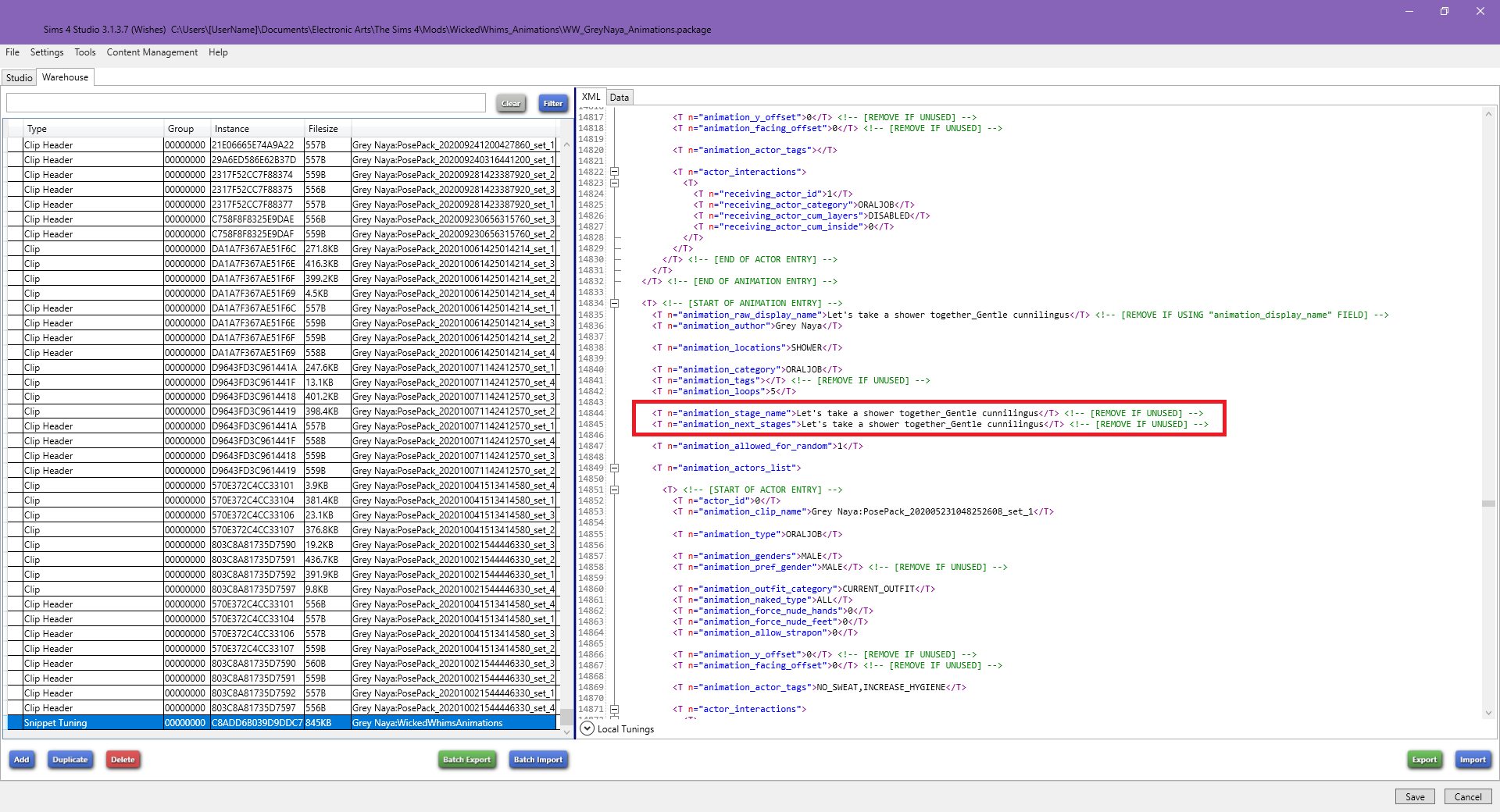
Task: Select the Data tab
Action: [620, 98]
